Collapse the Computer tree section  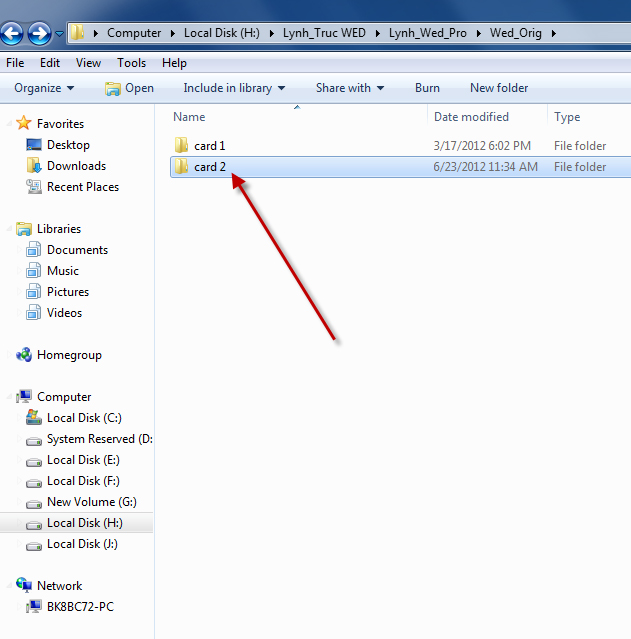point(9,397)
